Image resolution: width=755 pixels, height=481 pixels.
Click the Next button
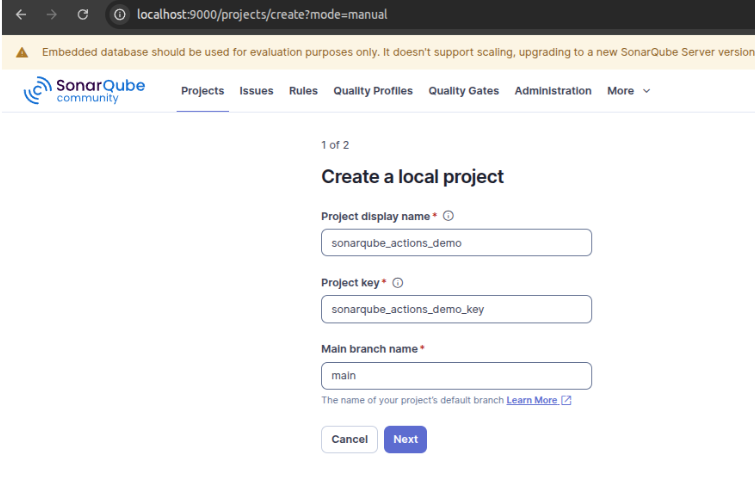(405, 439)
